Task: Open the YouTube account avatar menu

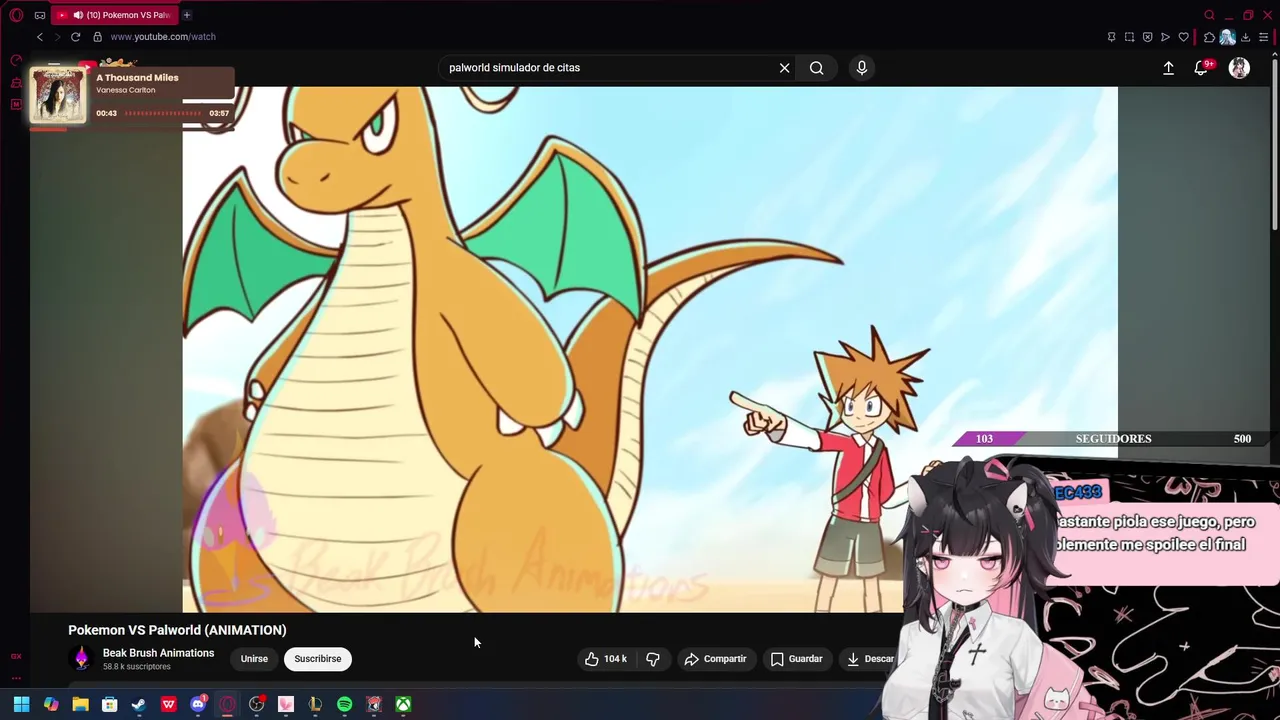Action: (1239, 68)
